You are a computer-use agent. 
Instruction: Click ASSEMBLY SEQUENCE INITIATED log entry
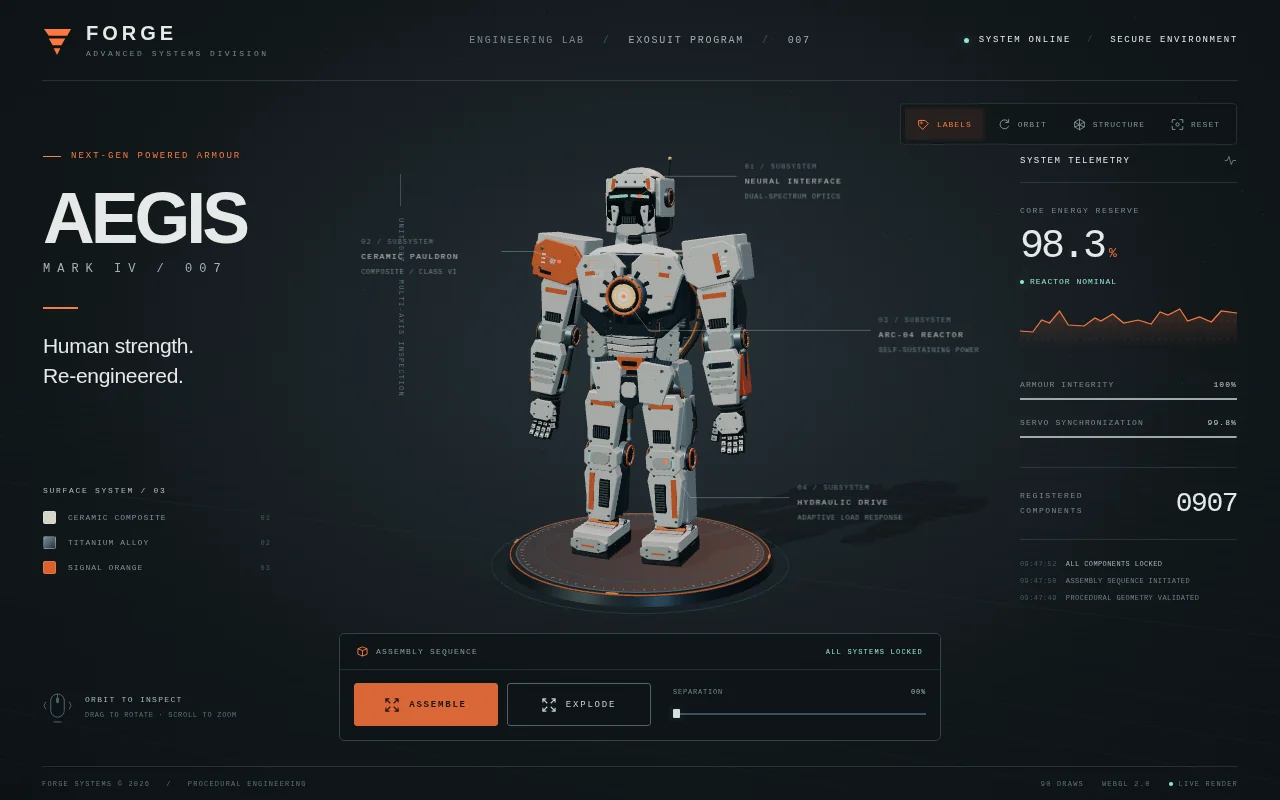1127,581
